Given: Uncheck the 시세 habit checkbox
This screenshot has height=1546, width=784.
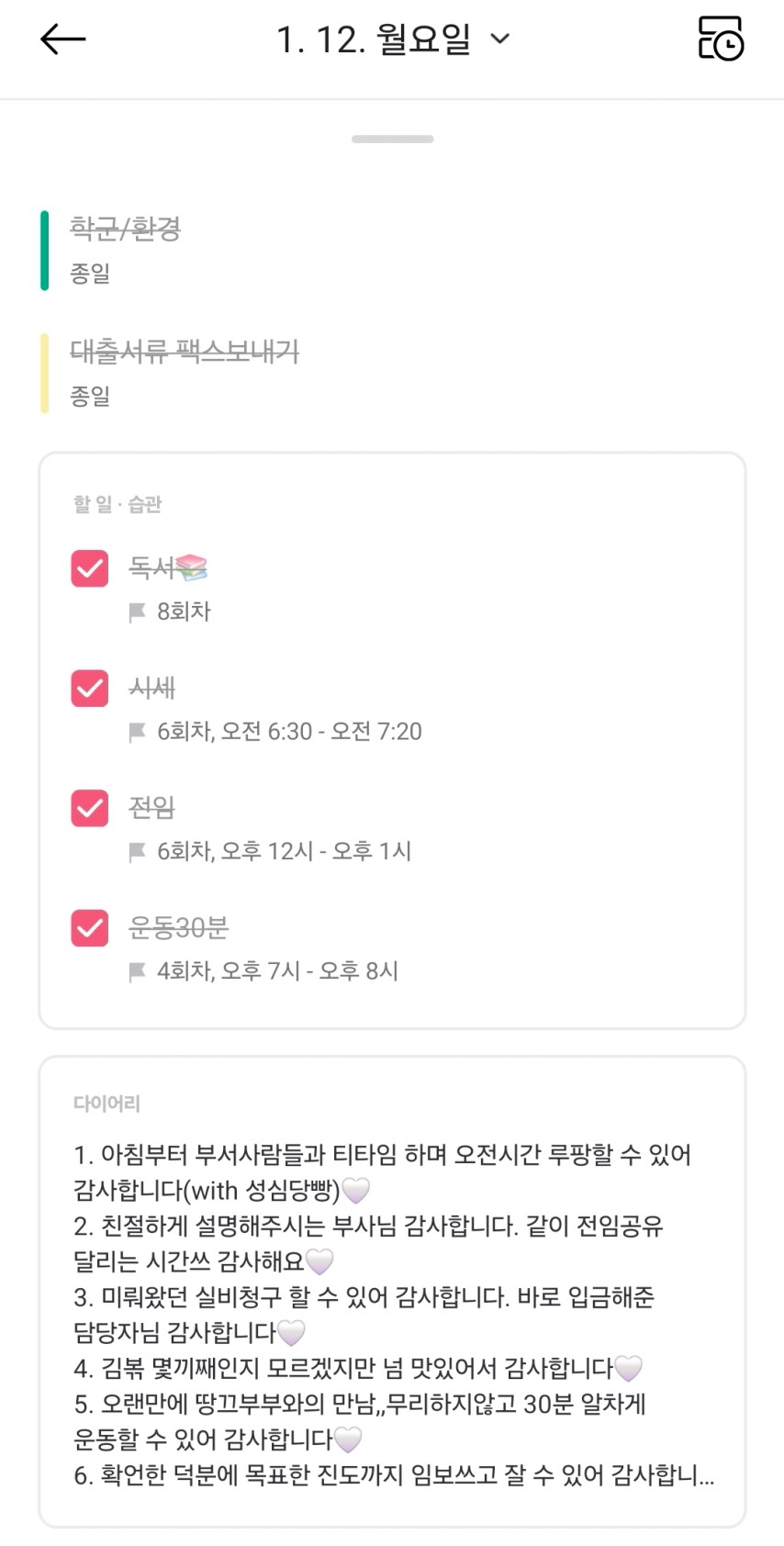Looking at the screenshot, I should (90, 688).
